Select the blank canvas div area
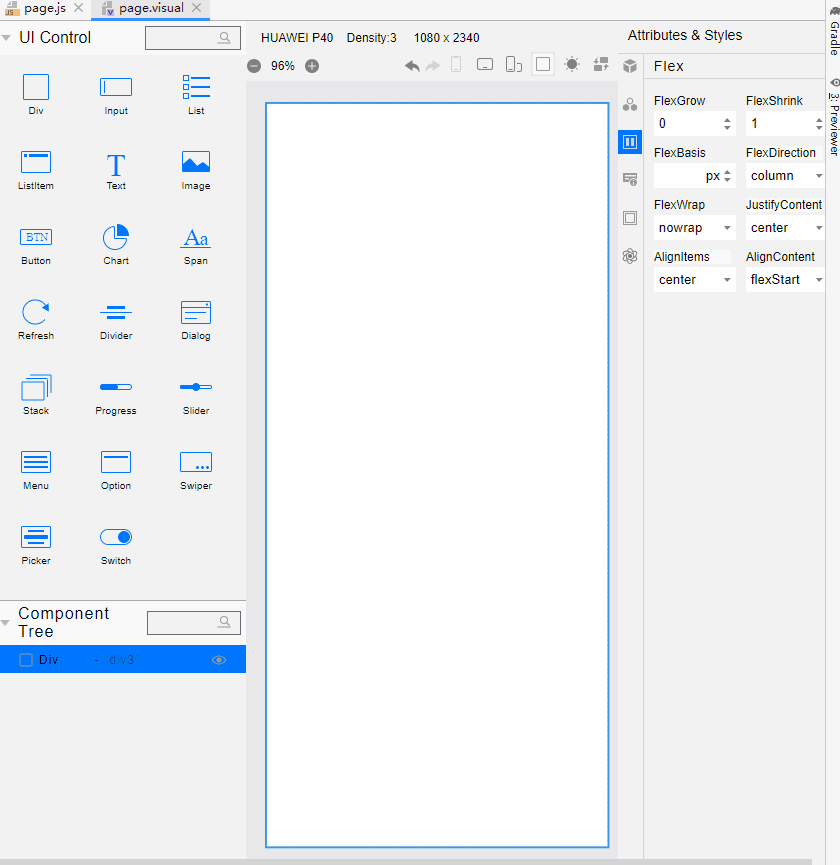The width and height of the screenshot is (840, 865). 437,475
